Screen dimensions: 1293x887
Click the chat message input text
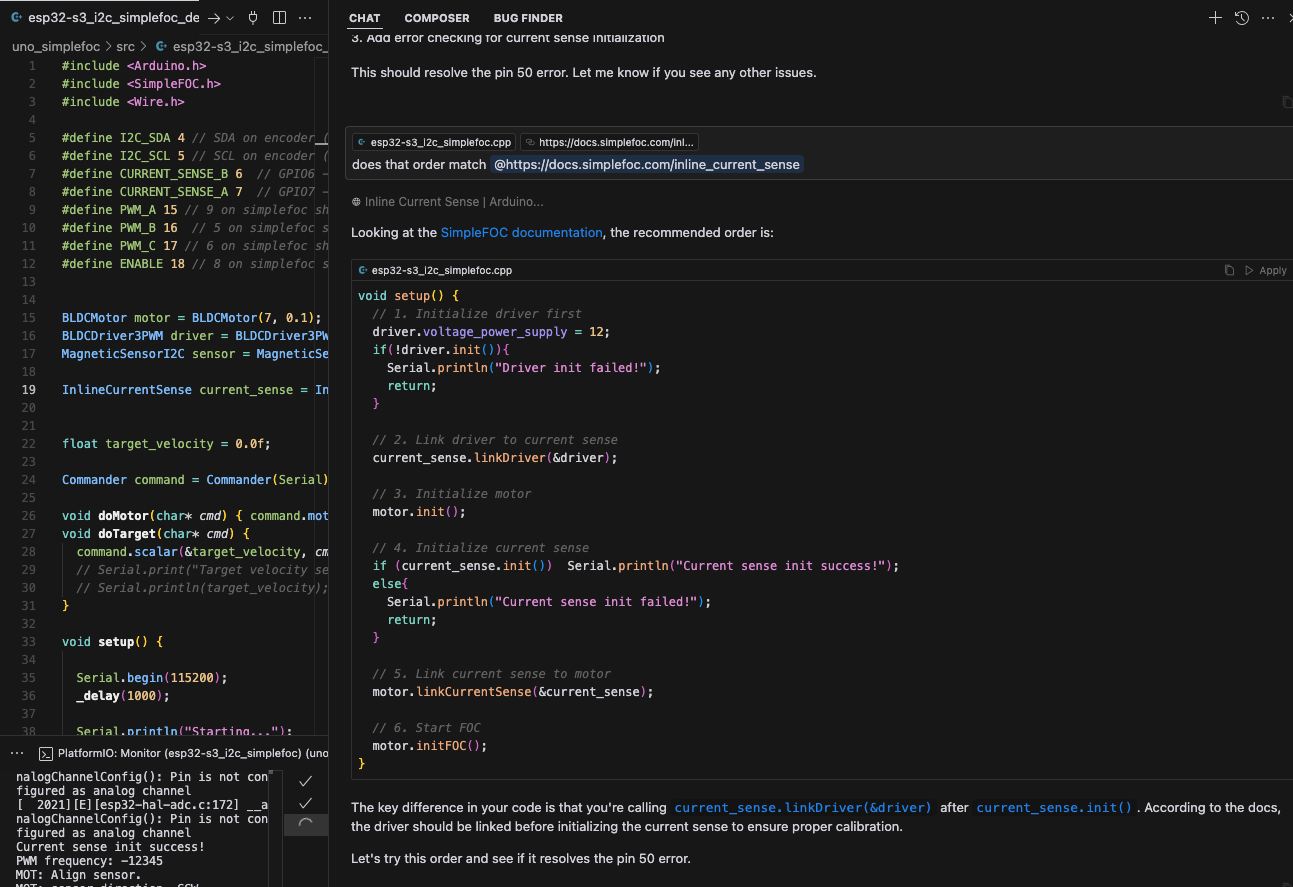420,164
